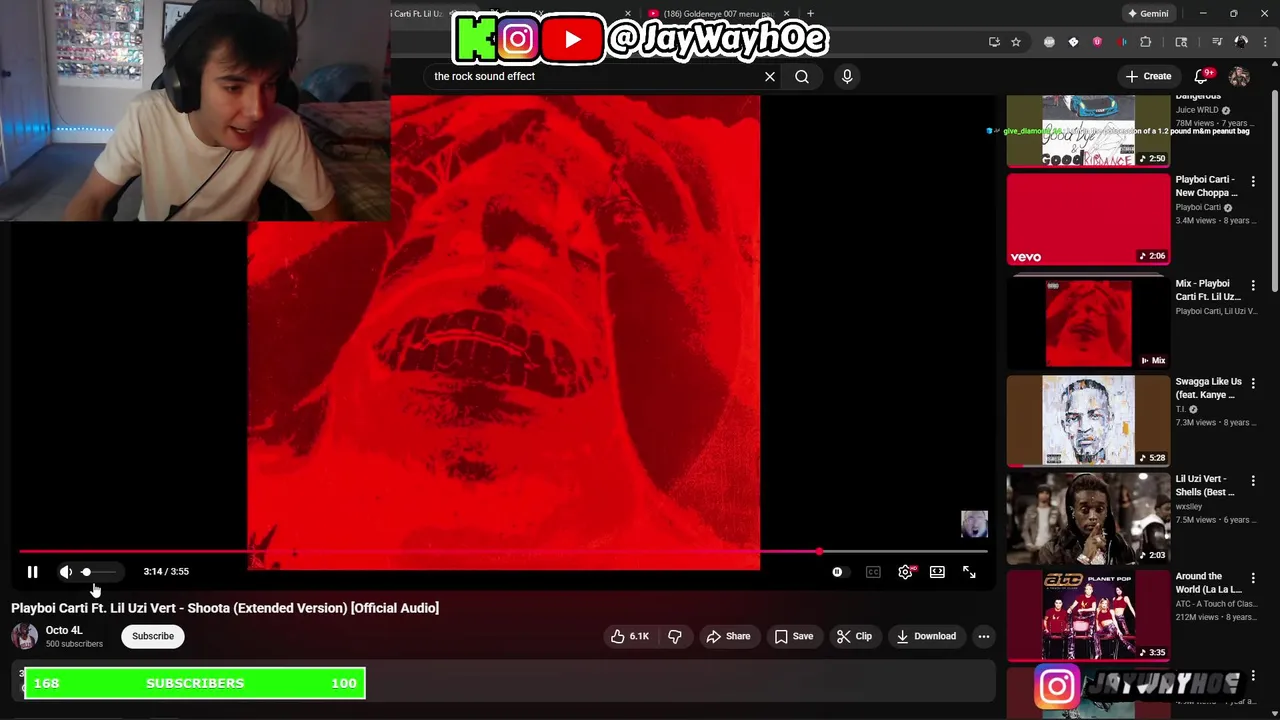The image size is (1280, 720).
Task: Open Gemini in Chrome
Action: (x=1148, y=13)
